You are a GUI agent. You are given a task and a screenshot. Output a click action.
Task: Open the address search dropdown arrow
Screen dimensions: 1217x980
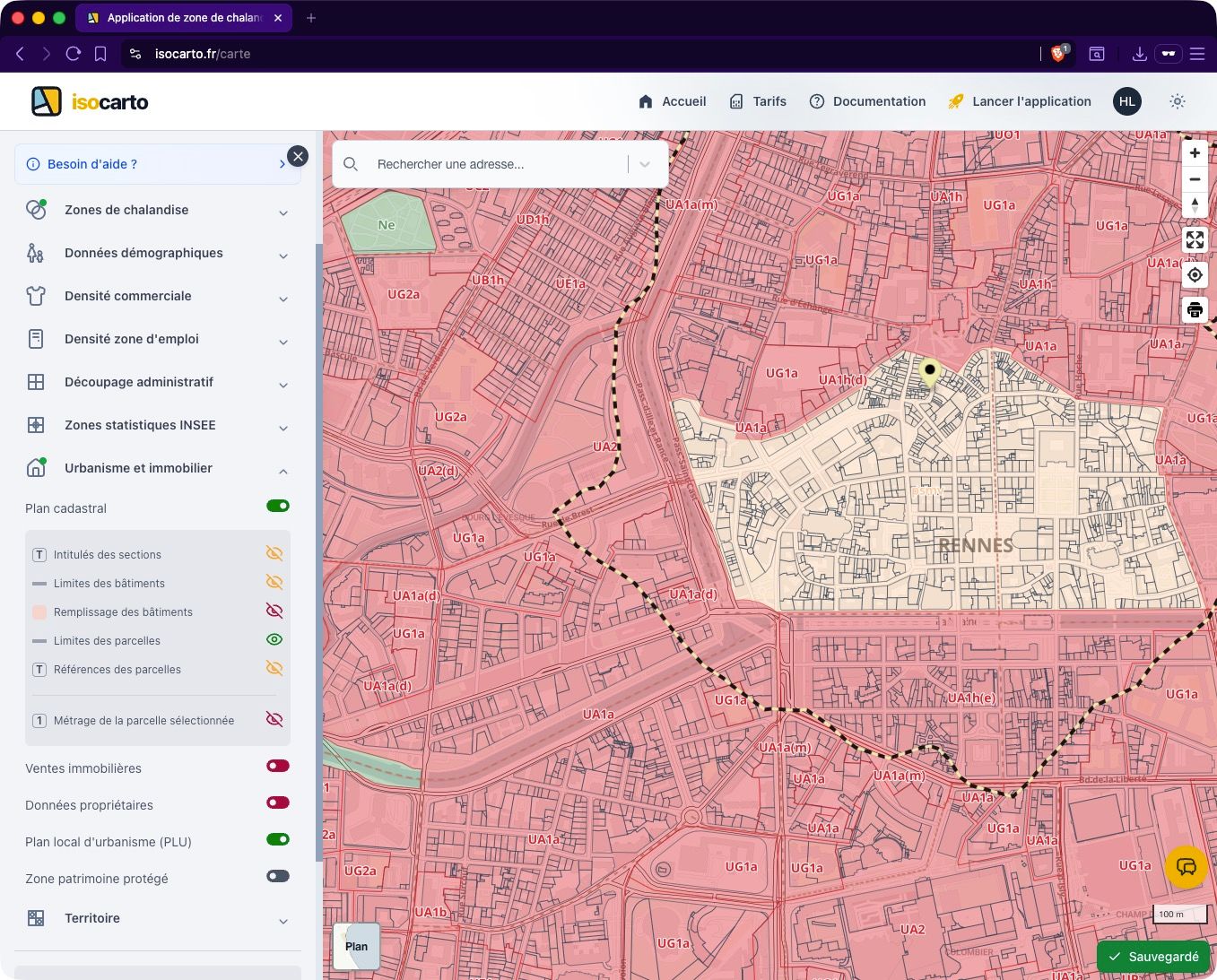coord(645,164)
